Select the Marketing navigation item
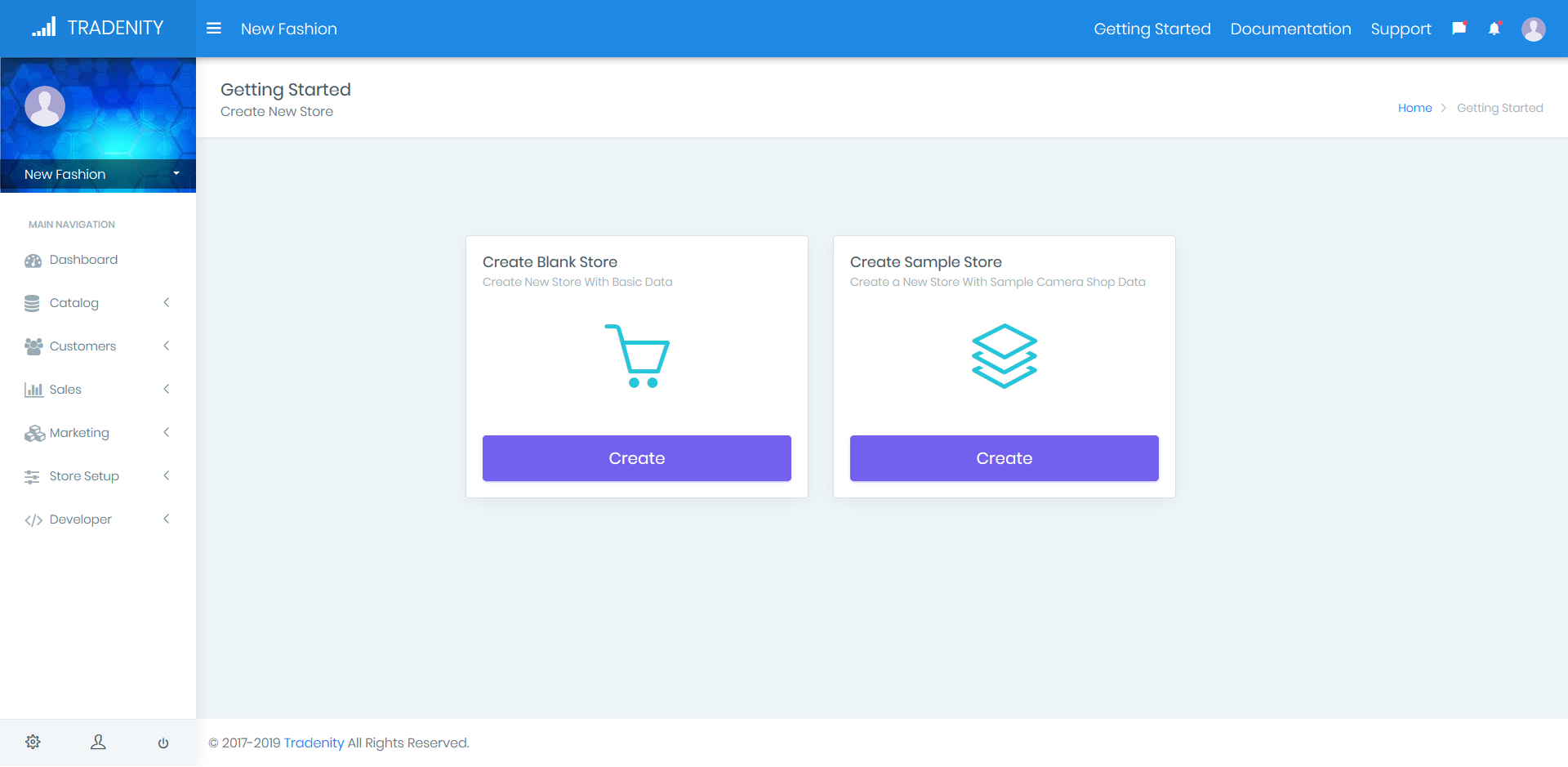1568x767 pixels. 98,433
